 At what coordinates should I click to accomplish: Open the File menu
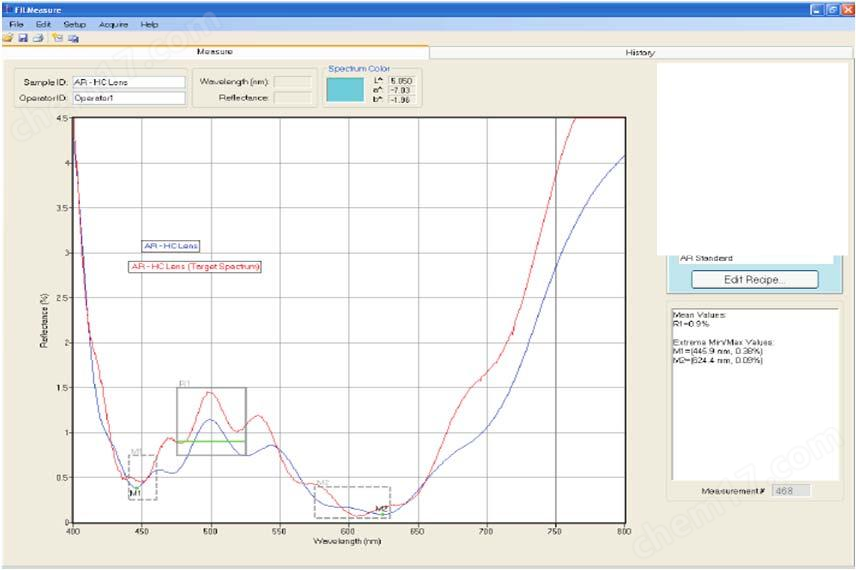coord(15,24)
